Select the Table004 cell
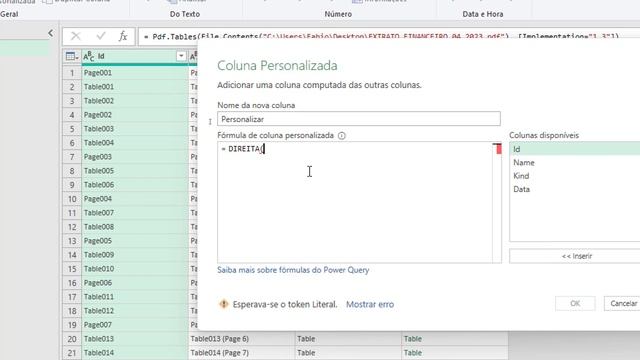 coord(135,142)
